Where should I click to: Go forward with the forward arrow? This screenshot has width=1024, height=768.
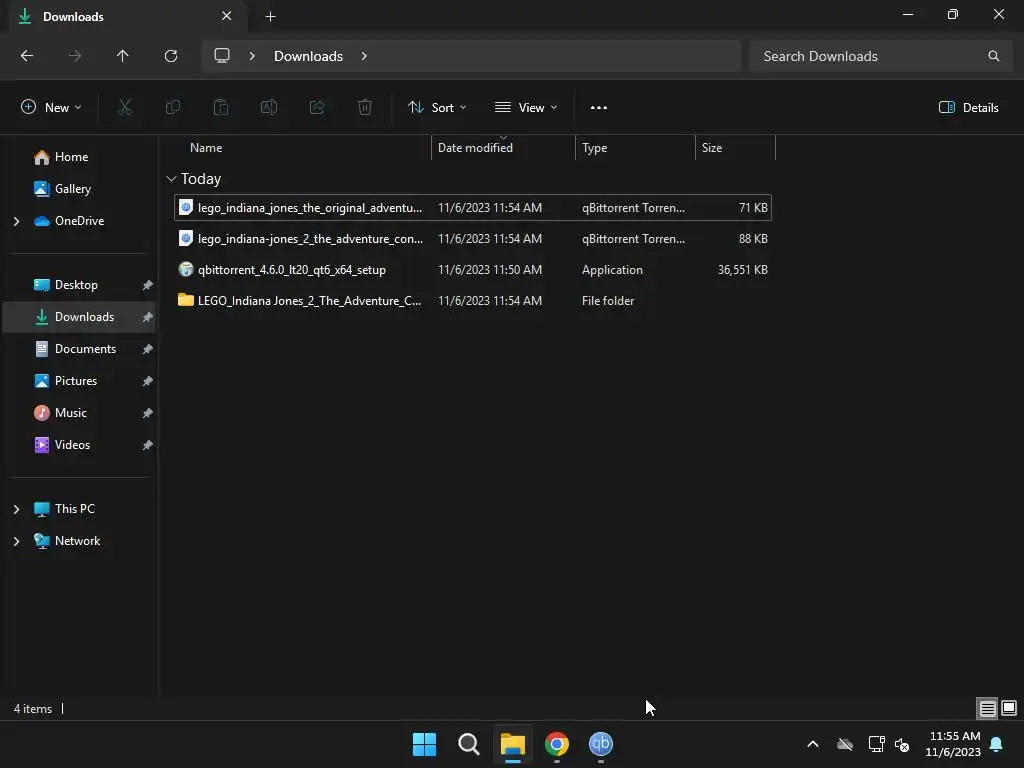coord(75,56)
